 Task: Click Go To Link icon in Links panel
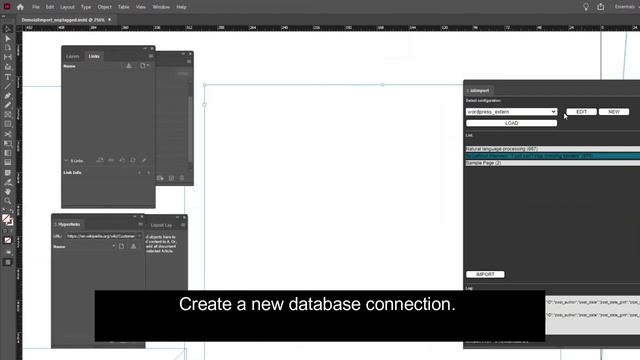(122, 160)
